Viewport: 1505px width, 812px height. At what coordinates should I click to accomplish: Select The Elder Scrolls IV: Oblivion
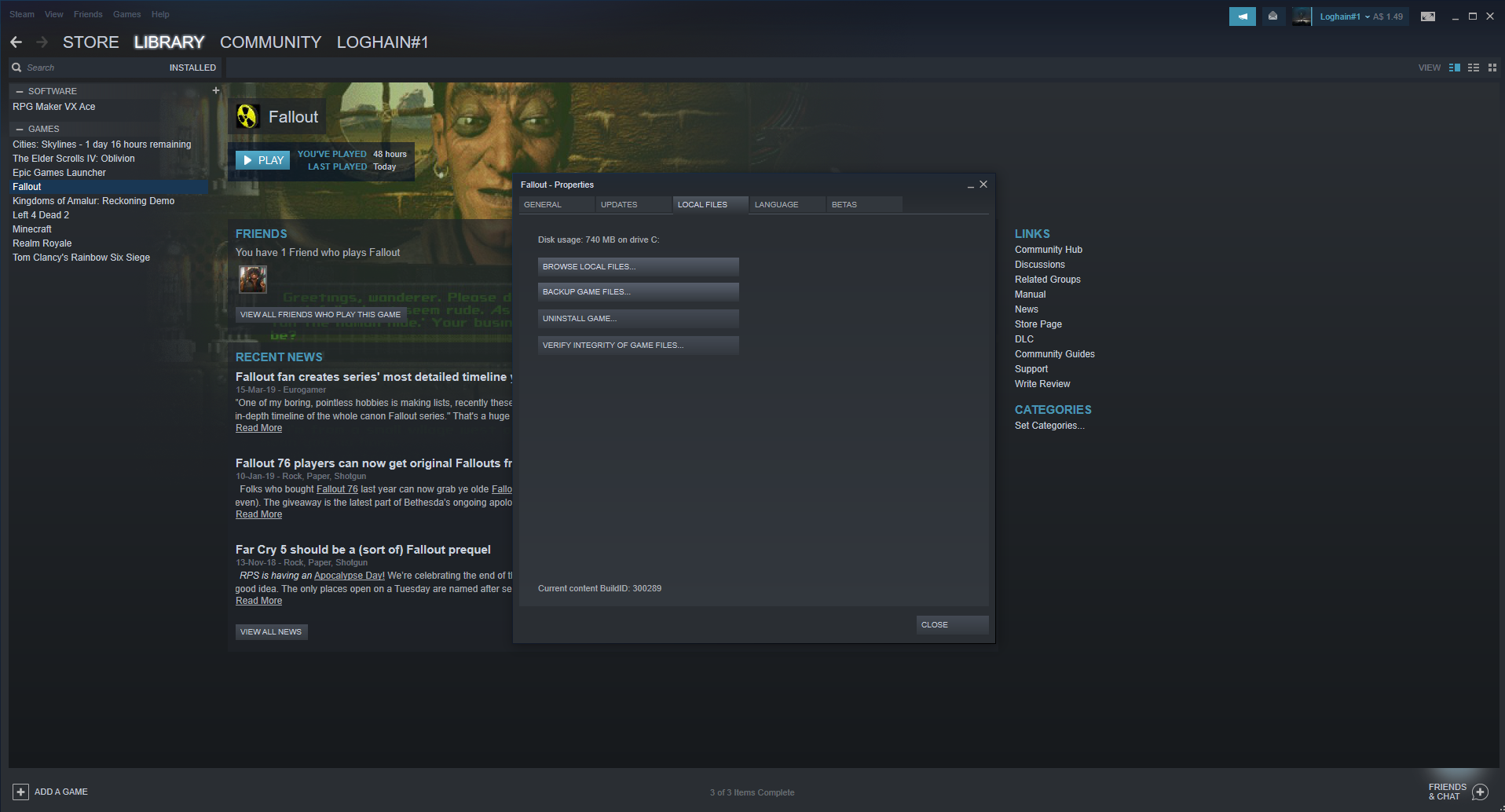pyautogui.click(x=74, y=159)
